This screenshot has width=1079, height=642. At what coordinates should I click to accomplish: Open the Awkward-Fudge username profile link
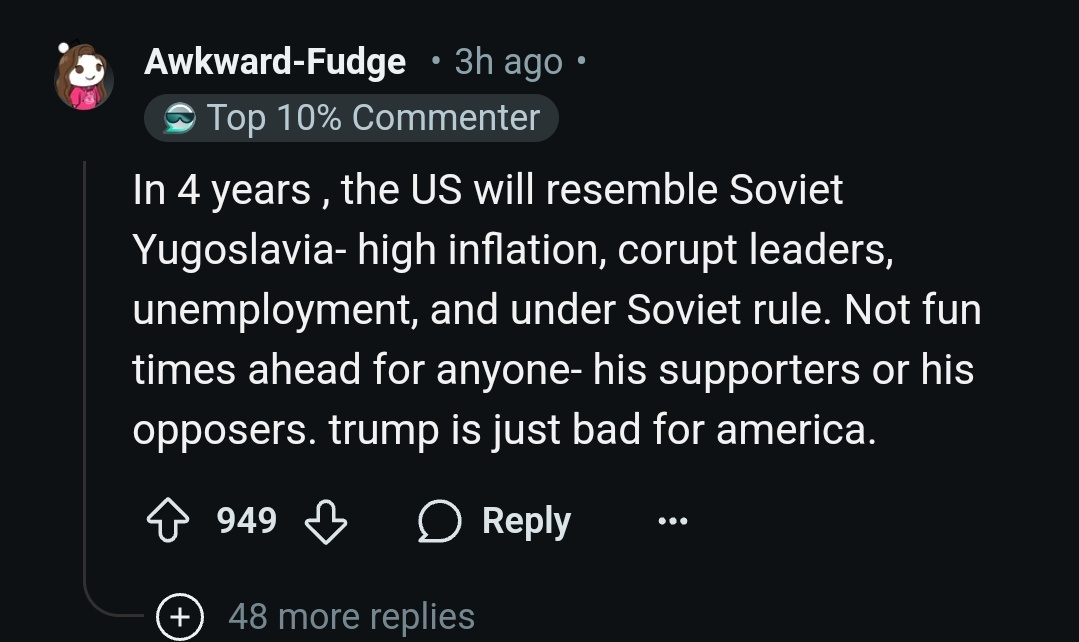(x=275, y=62)
